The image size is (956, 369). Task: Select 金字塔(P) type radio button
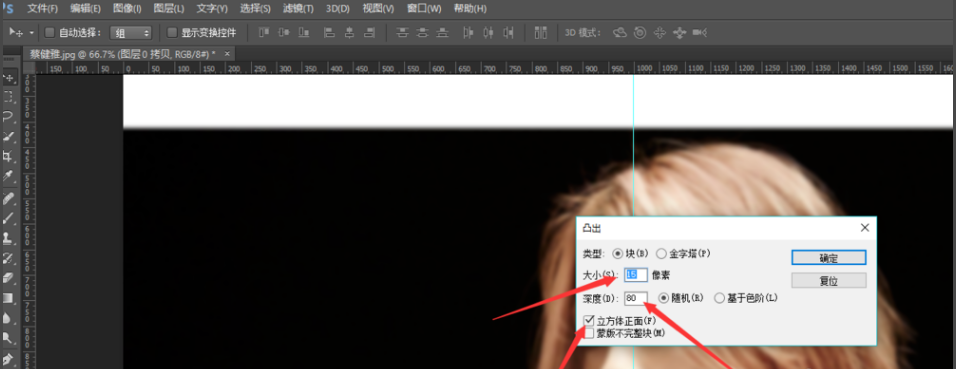point(661,253)
